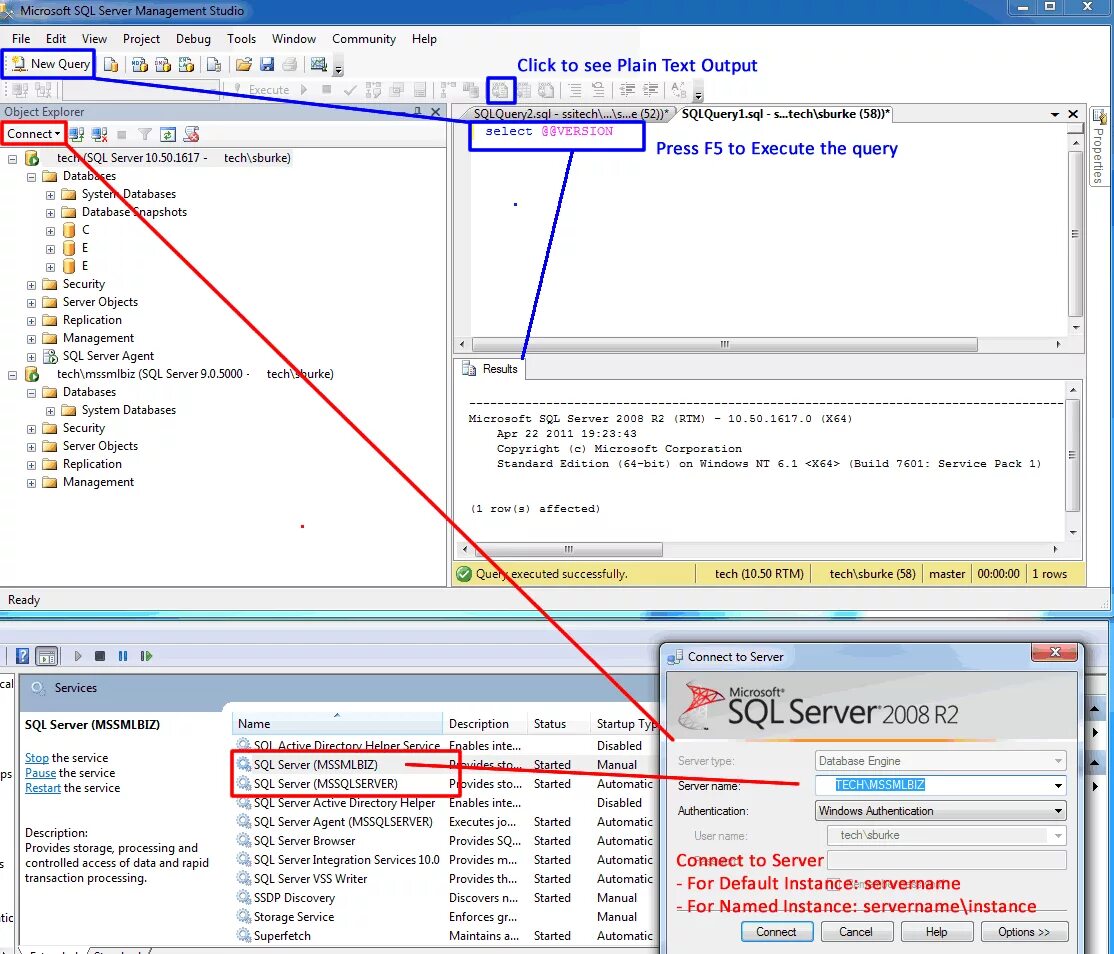The height and width of the screenshot is (954, 1114).
Task: Expand the Database Snapshots folder
Action: click(50, 213)
